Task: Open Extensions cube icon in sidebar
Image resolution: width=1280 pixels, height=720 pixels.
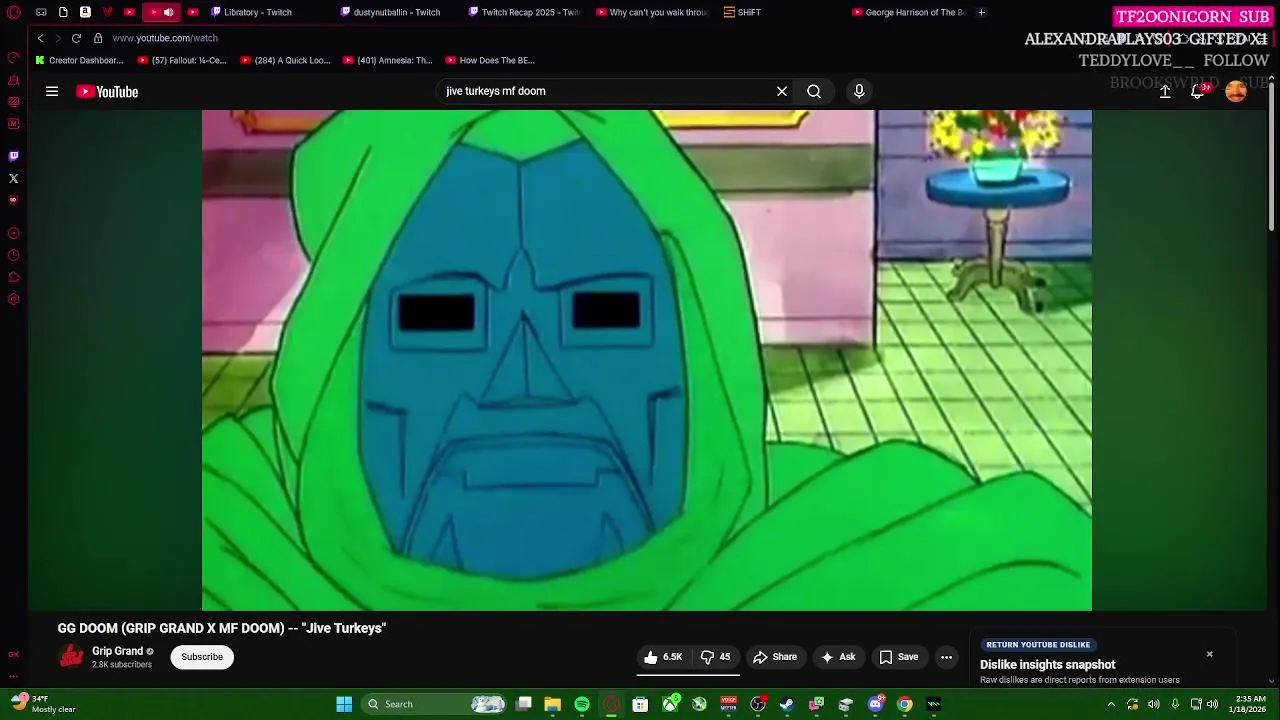Action: (13, 277)
